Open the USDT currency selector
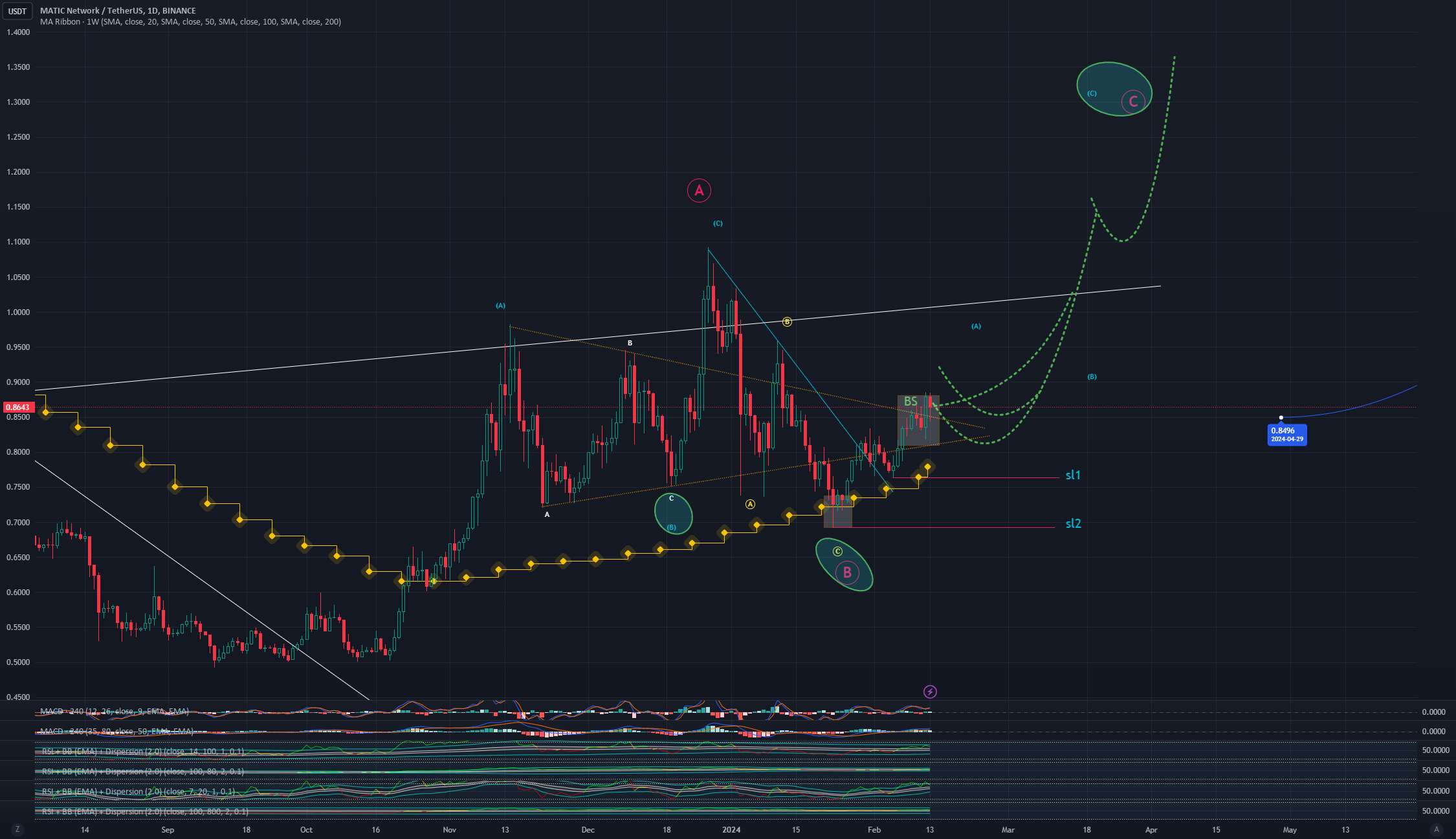The height and width of the screenshot is (839, 1456). (x=17, y=11)
